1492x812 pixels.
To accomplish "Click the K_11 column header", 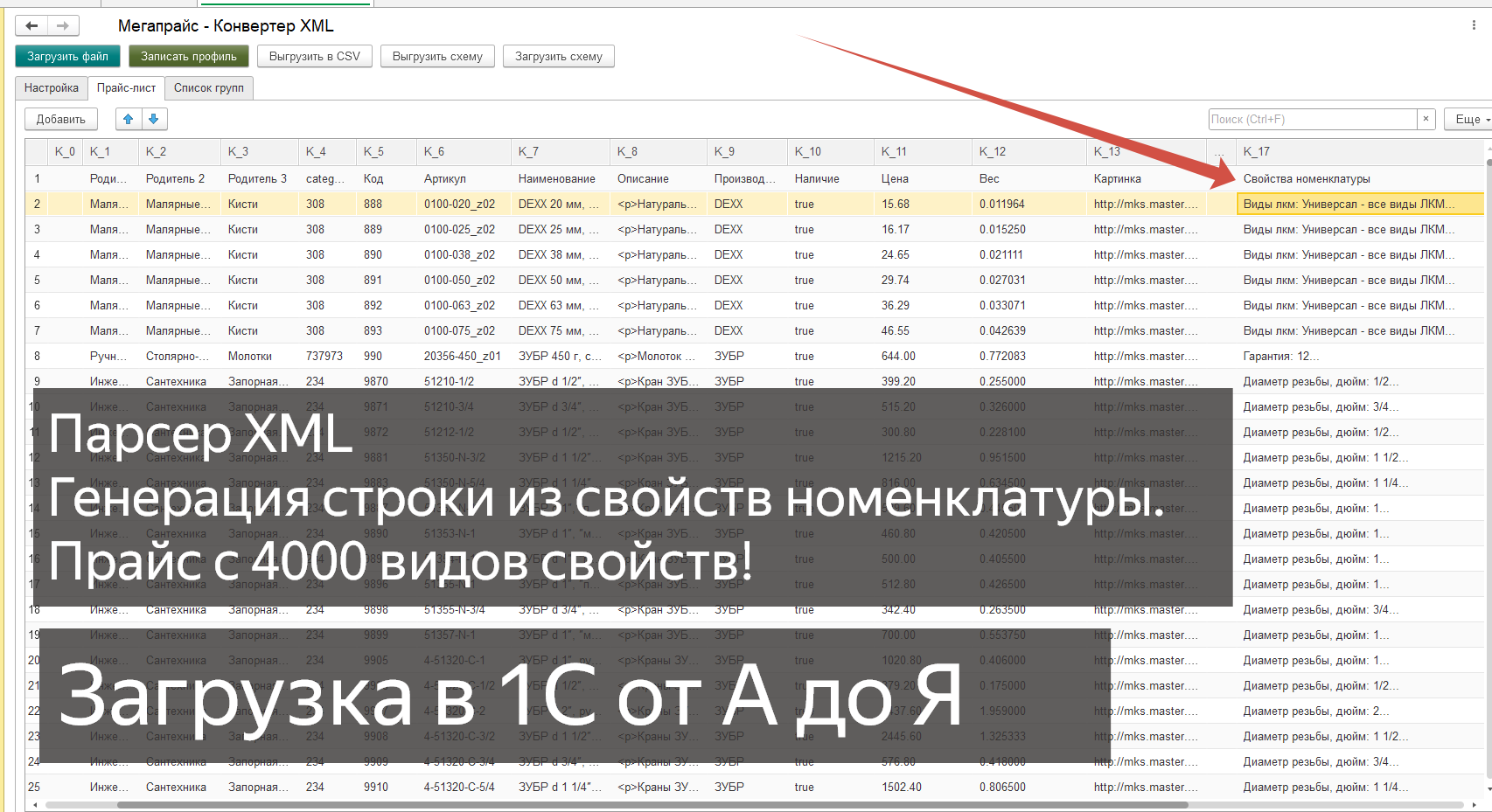I will coord(924,152).
